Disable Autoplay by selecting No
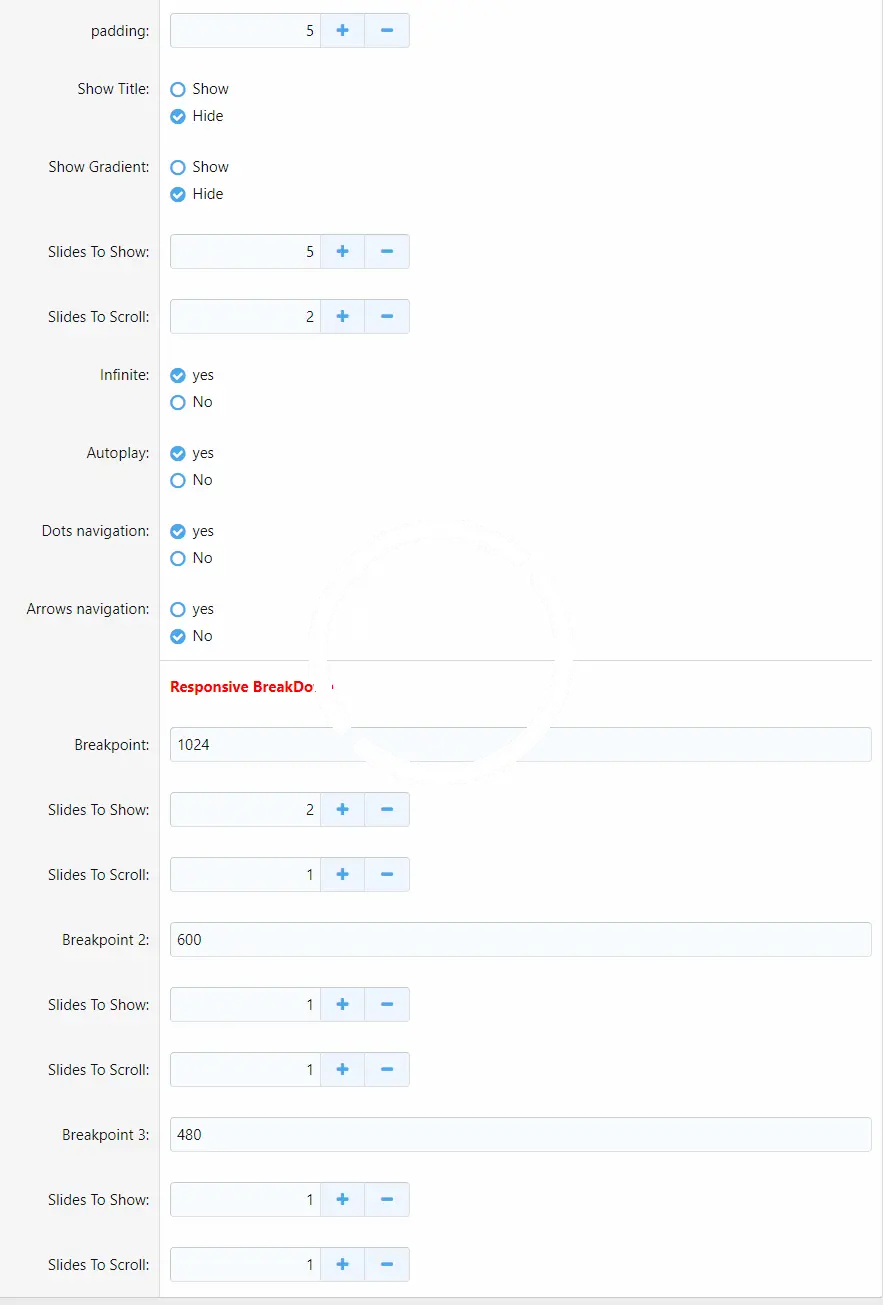883x1305 pixels. click(178, 480)
